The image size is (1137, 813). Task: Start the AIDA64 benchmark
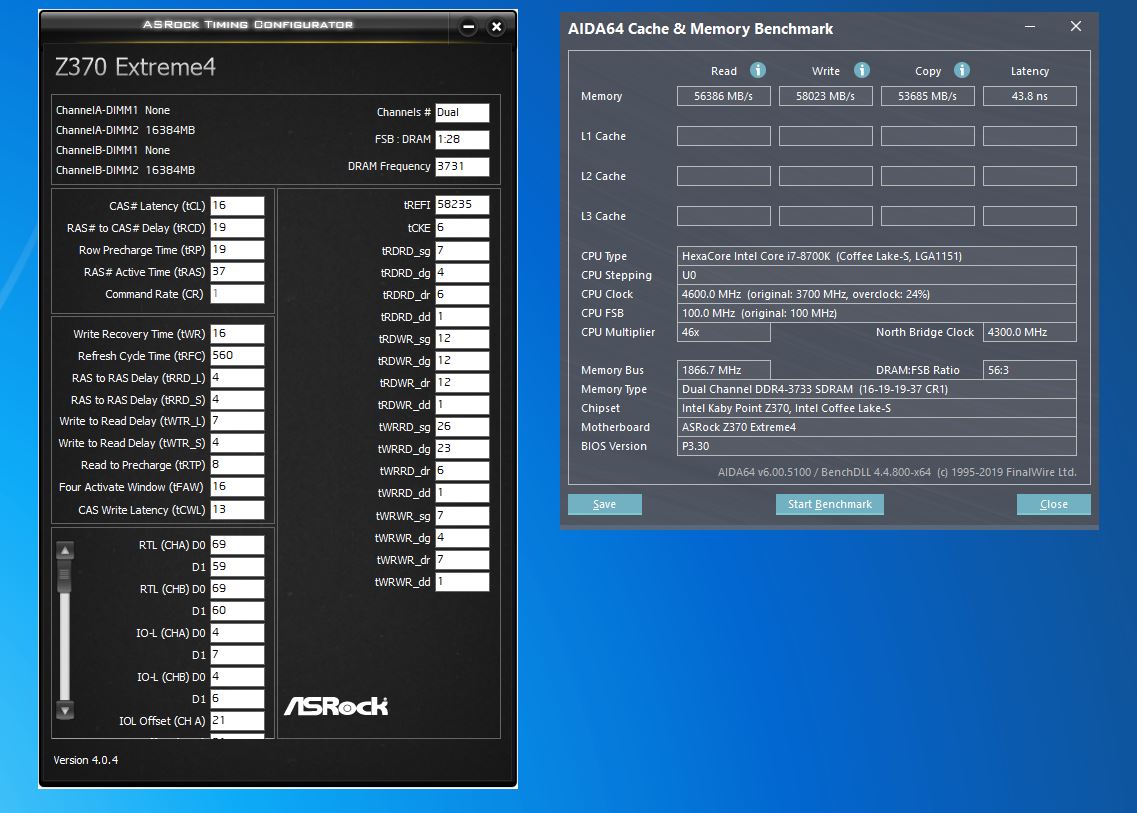click(x=830, y=504)
